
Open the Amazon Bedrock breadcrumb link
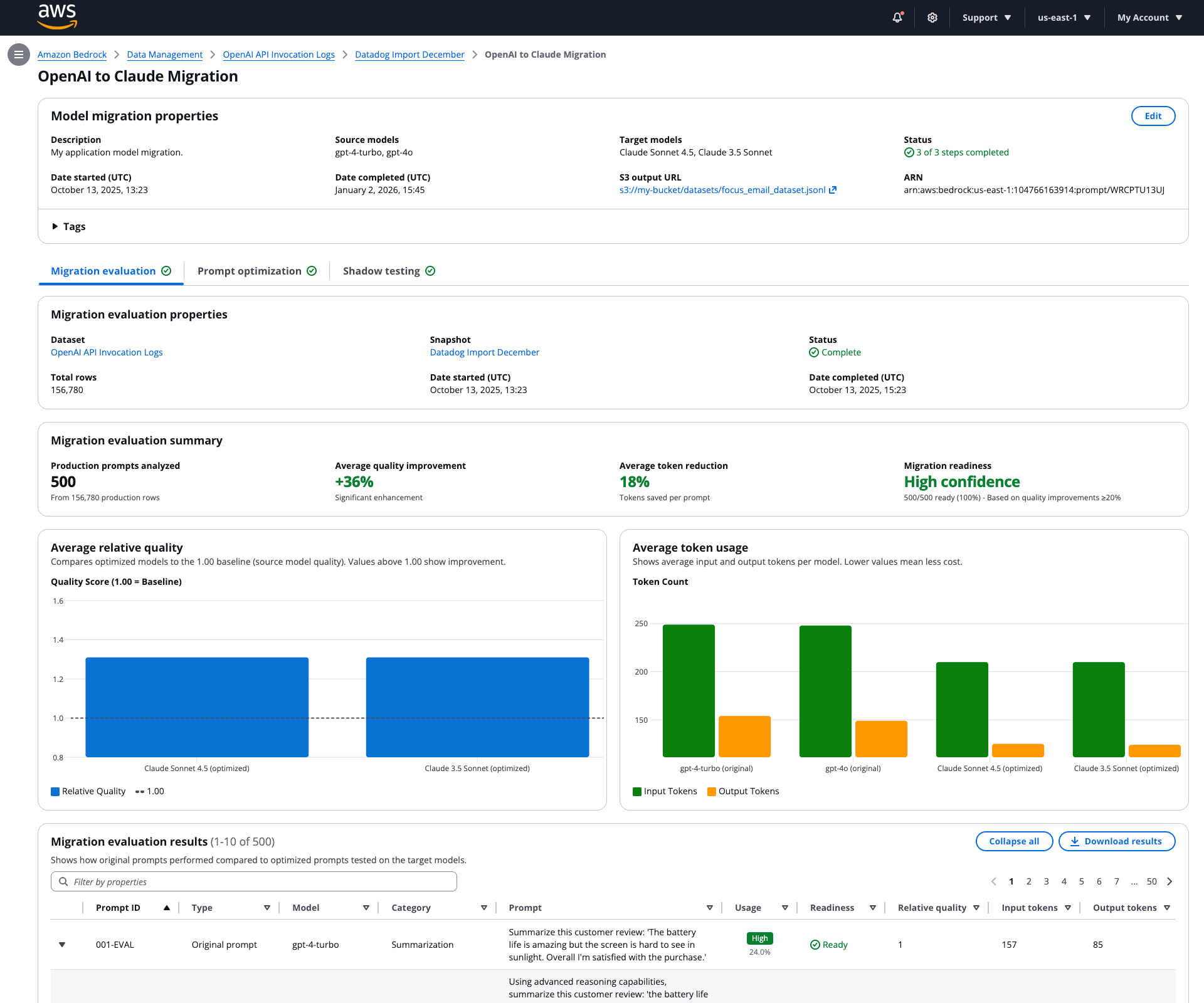pos(72,55)
